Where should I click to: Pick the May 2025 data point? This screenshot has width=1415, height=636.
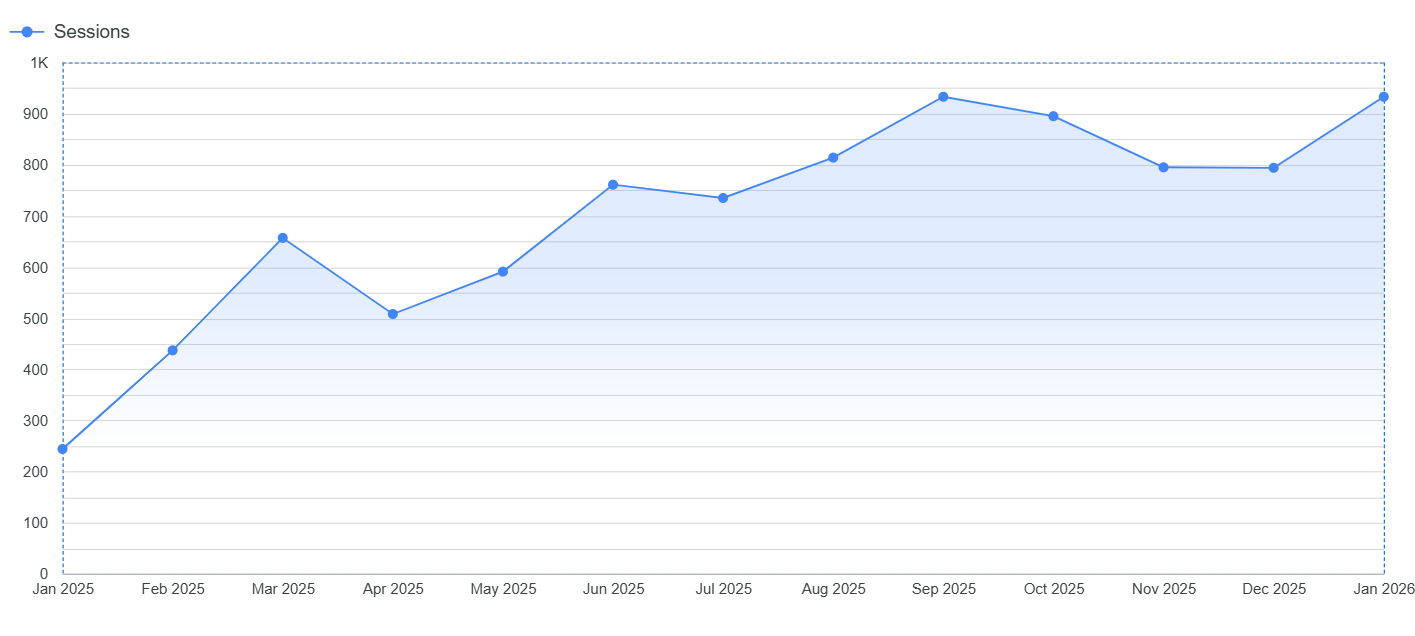(503, 272)
